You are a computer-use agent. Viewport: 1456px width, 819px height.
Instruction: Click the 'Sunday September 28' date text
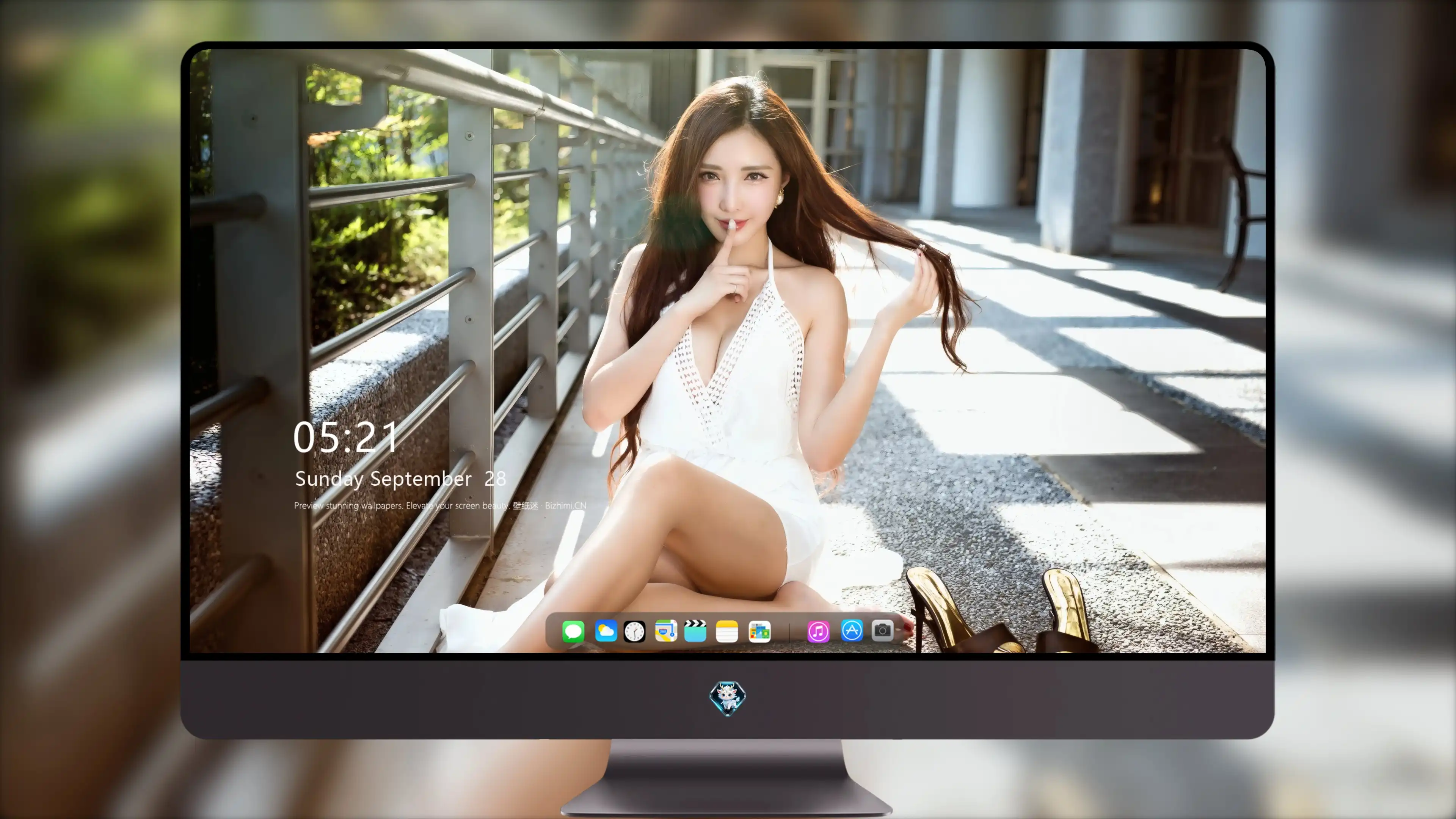(x=400, y=479)
